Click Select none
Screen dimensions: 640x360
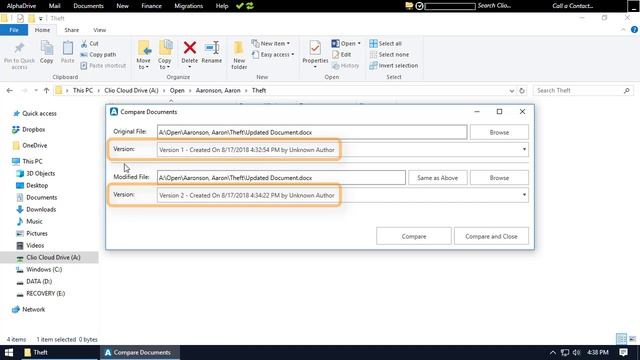[389, 54]
